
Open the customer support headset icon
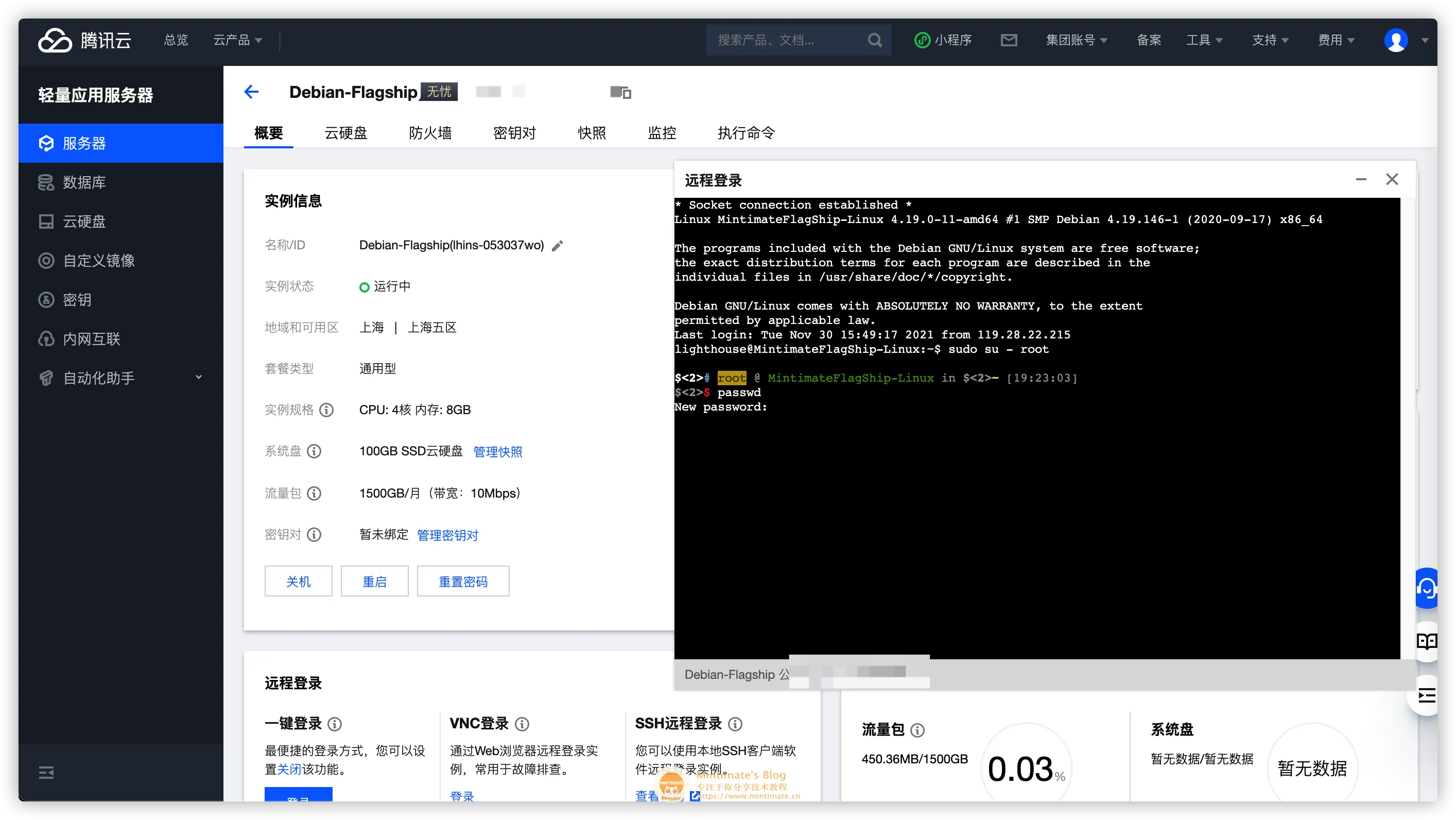tap(1427, 589)
